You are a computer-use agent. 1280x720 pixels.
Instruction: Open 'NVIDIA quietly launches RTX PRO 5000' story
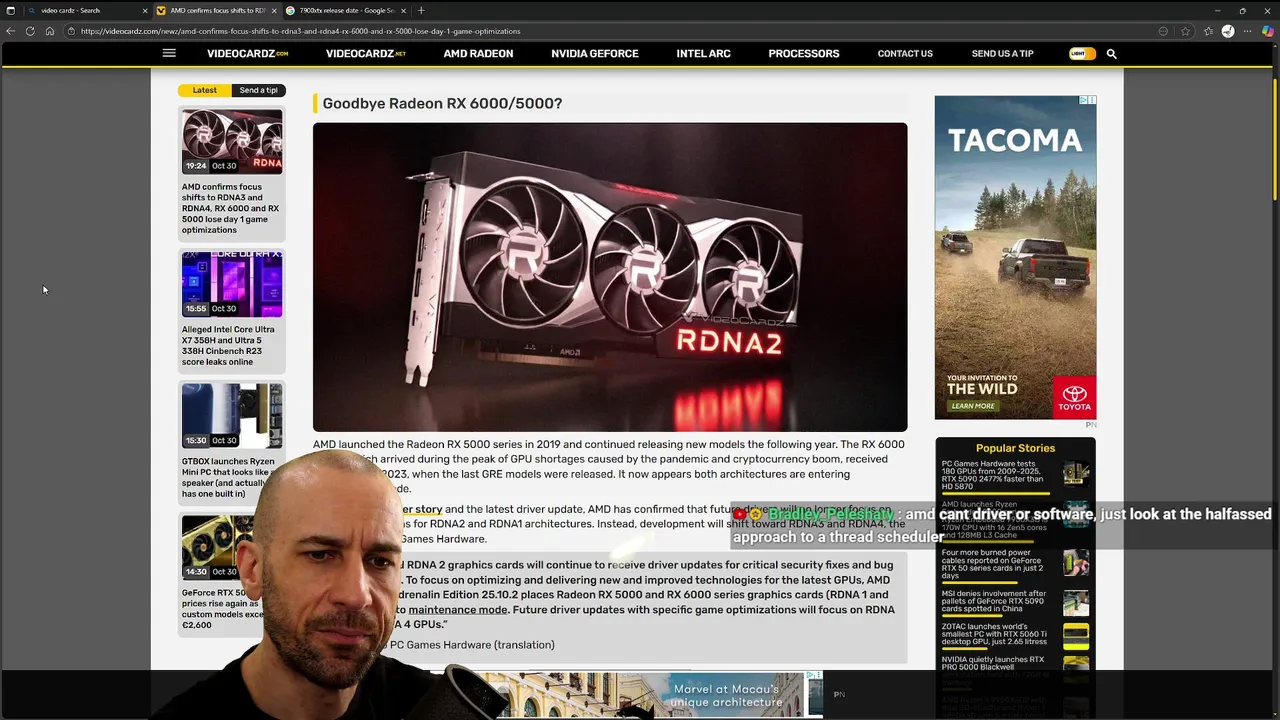coord(993,665)
